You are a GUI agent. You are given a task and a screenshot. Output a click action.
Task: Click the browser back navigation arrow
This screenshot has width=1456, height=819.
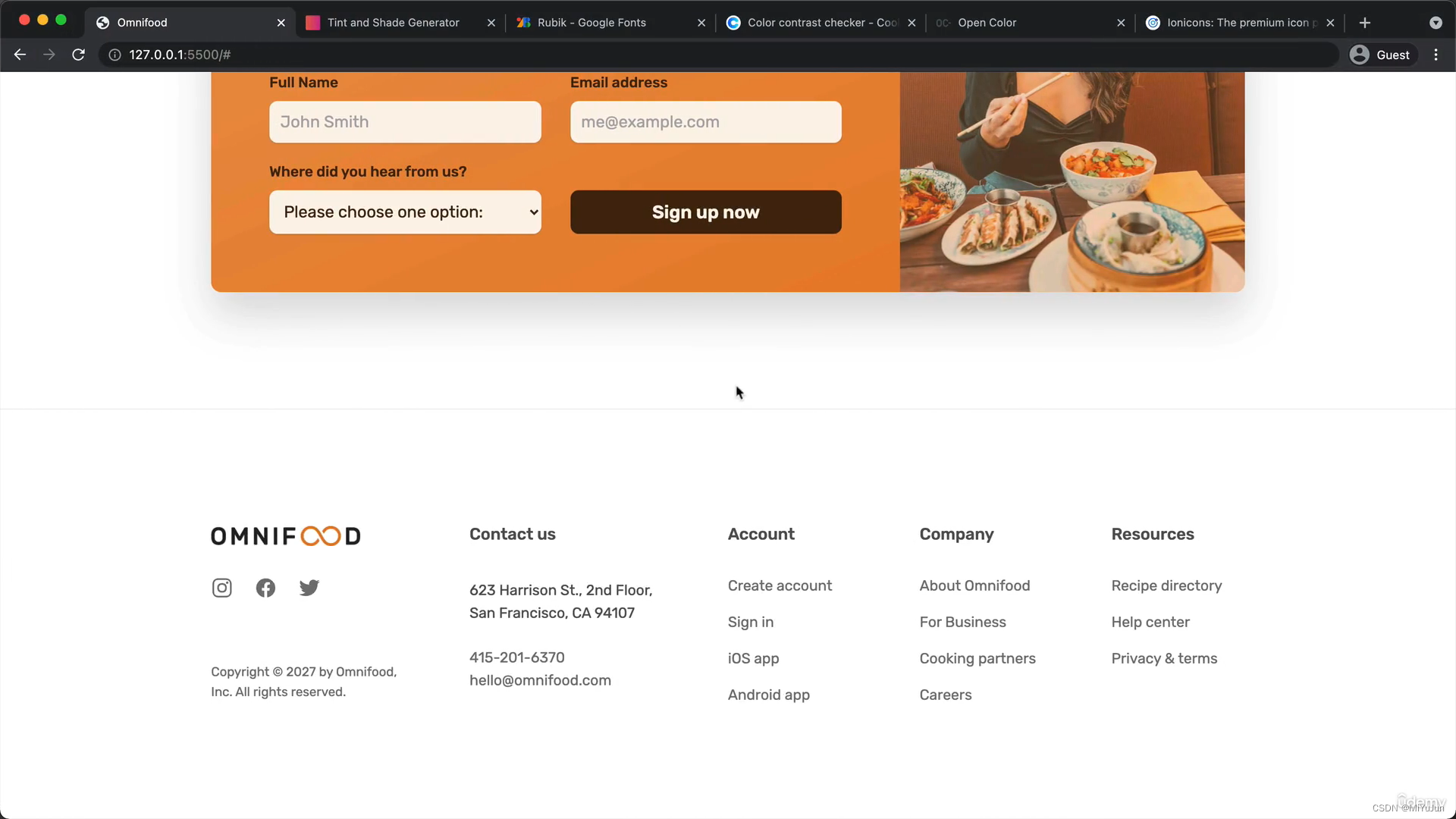point(20,55)
